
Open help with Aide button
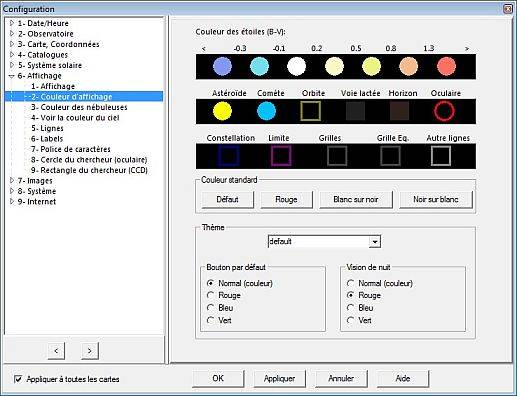(403, 379)
